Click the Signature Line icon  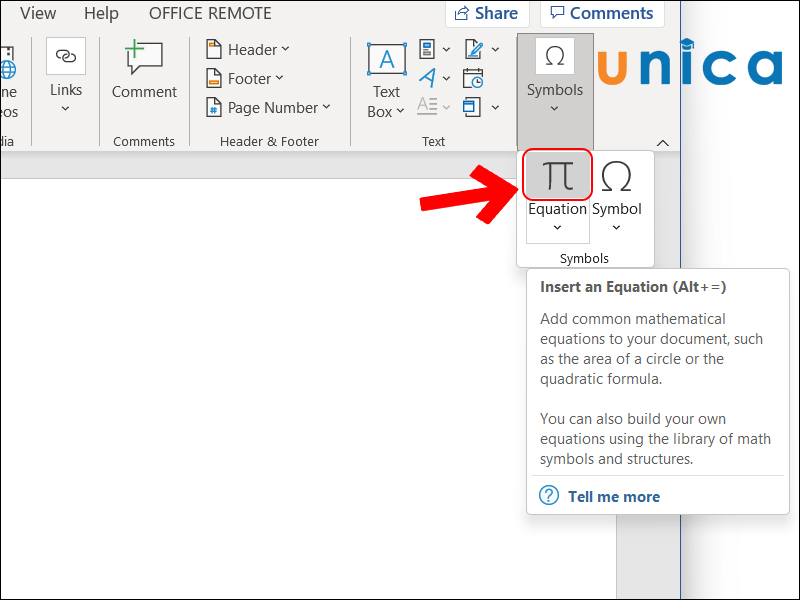tap(474, 49)
